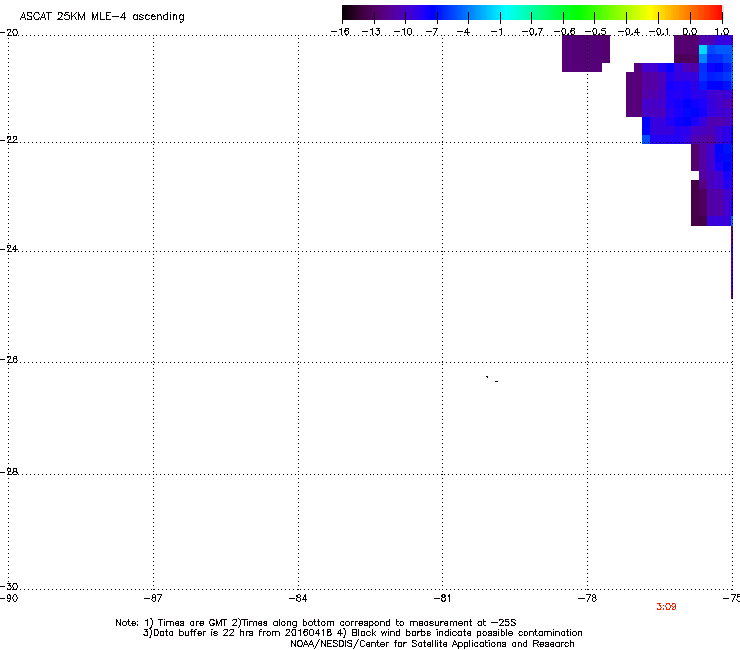Click the isolated purple data block near -78 longitude
This screenshot has width=740, height=650.
(x=585, y=53)
